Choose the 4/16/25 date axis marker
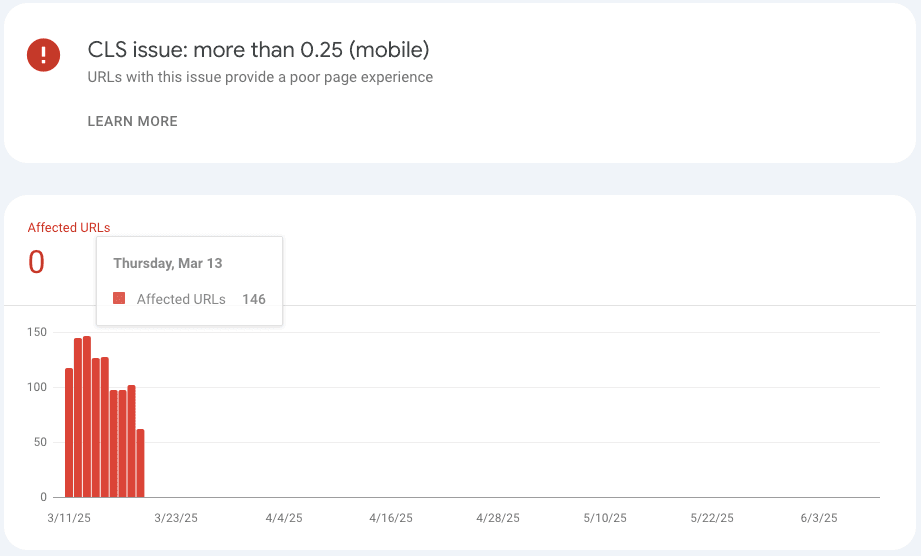 pos(391,518)
